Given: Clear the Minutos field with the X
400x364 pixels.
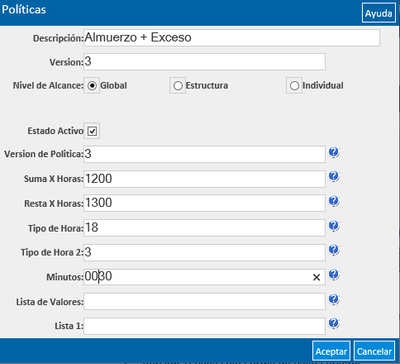Looking at the screenshot, I should pyautogui.click(x=316, y=277).
